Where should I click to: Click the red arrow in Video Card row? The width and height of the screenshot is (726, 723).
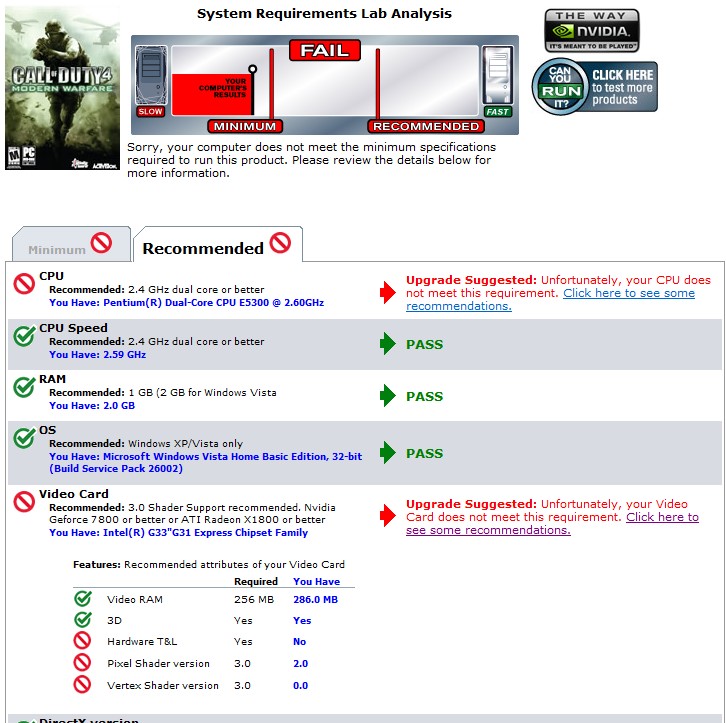(388, 516)
